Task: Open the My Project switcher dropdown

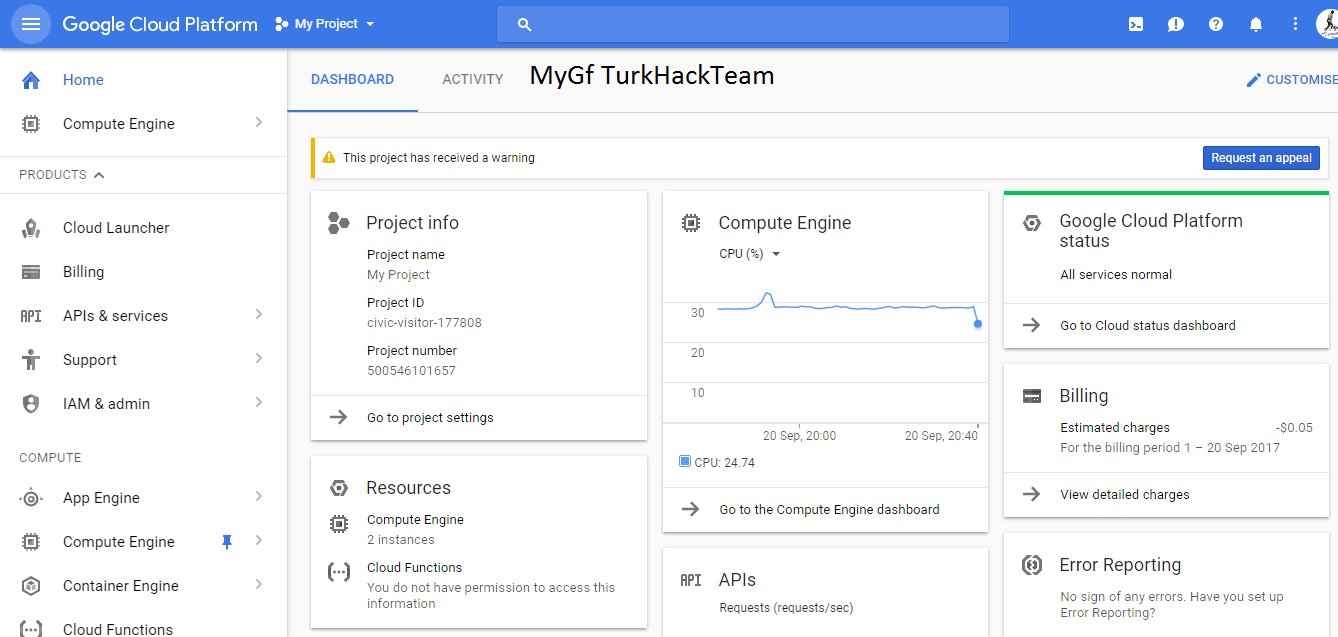Action: coord(323,23)
